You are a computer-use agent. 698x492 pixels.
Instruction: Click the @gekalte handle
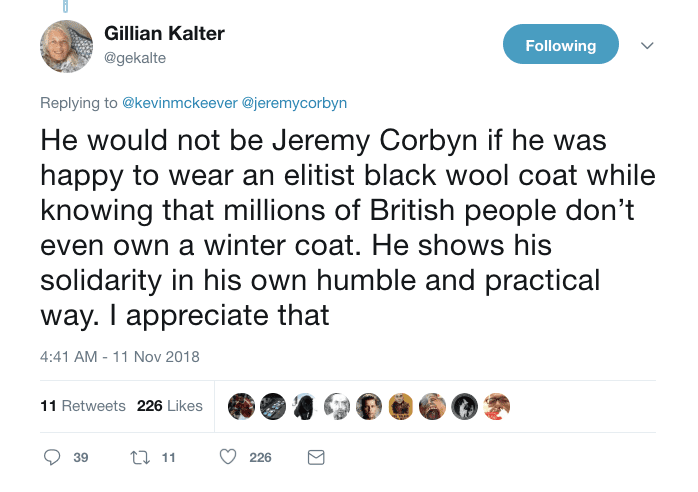(135, 58)
